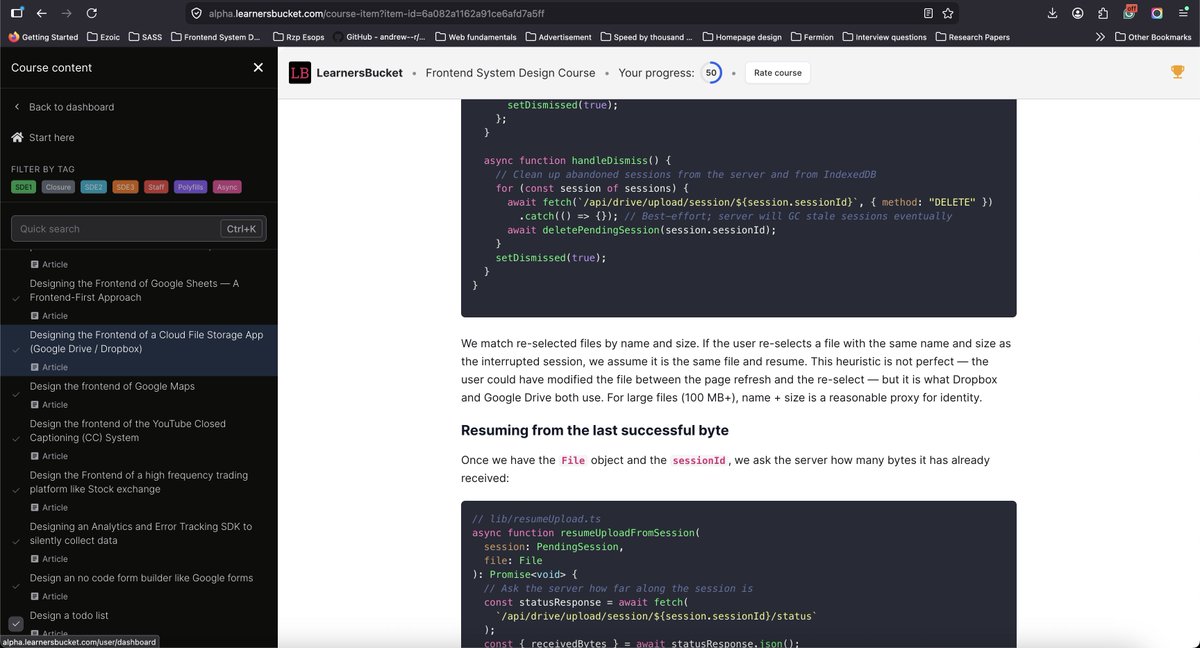Close the Course content sidebar

point(258,68)
